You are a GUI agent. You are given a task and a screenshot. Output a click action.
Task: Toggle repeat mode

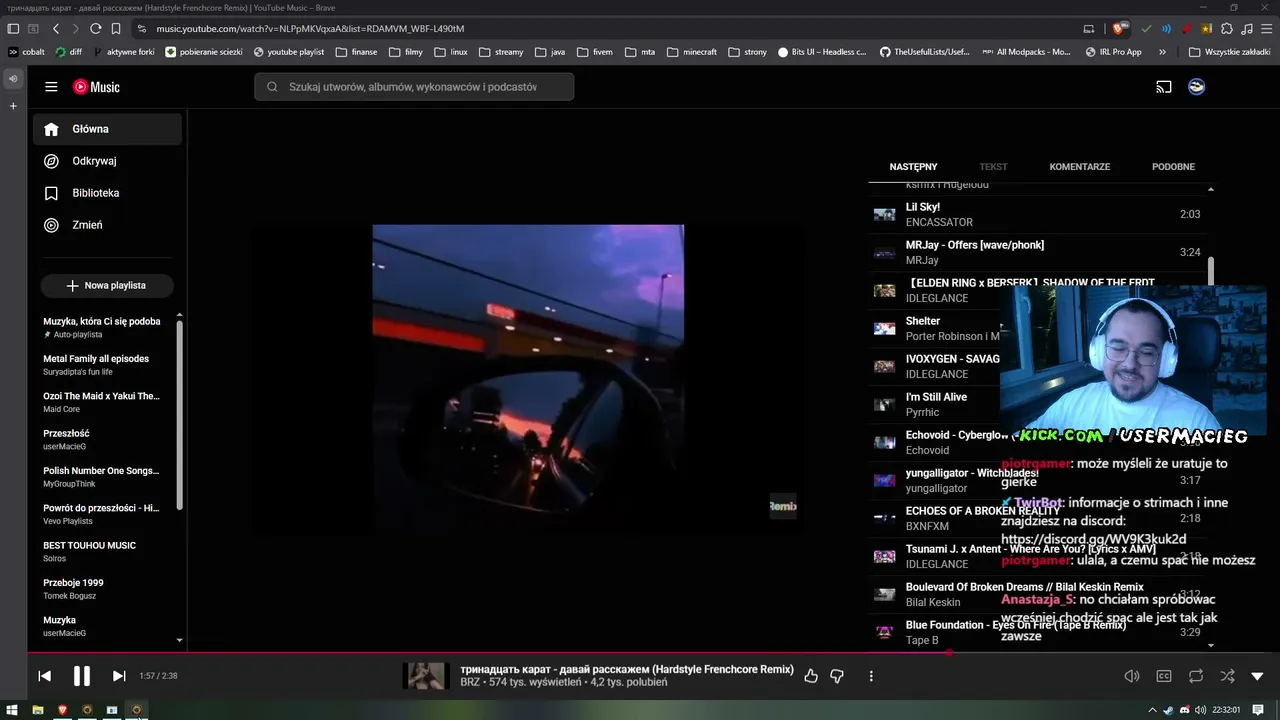(1196, 676)
